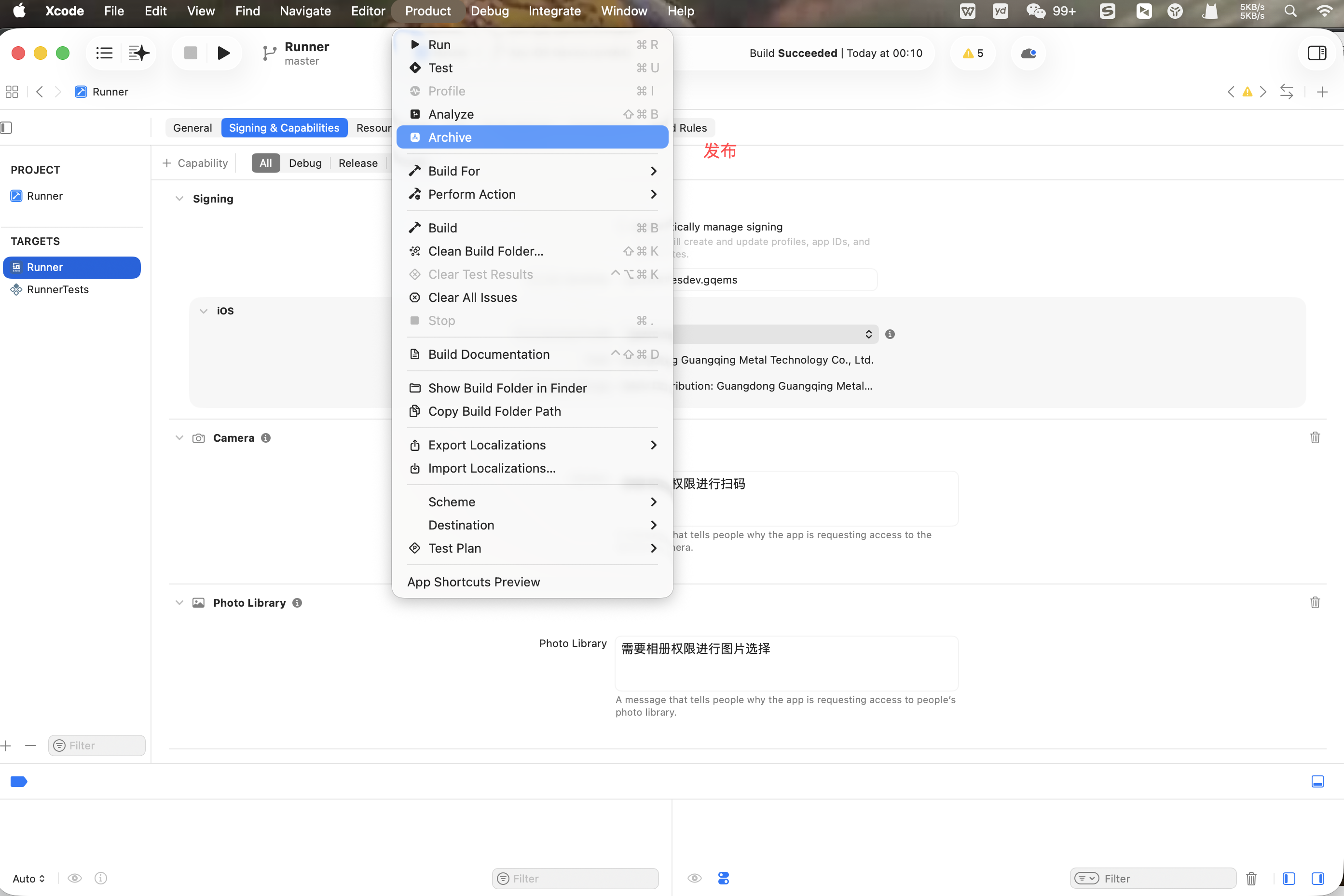1344x896 pixels.
Task: Select RunnerTests target in sidebar
Action: (x=57, y=290)
